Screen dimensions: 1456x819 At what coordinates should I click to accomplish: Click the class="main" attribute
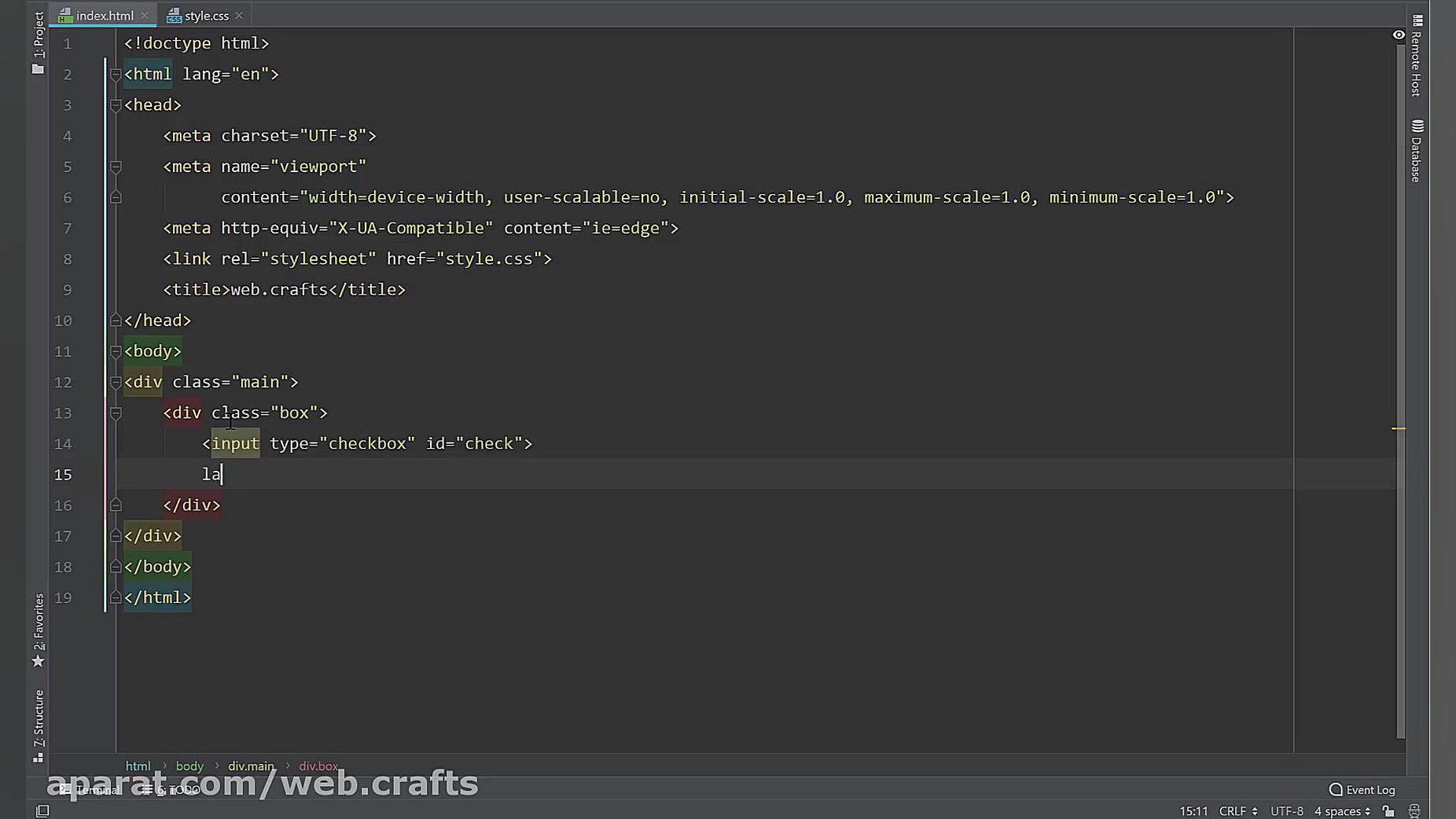tap(231, 382)
